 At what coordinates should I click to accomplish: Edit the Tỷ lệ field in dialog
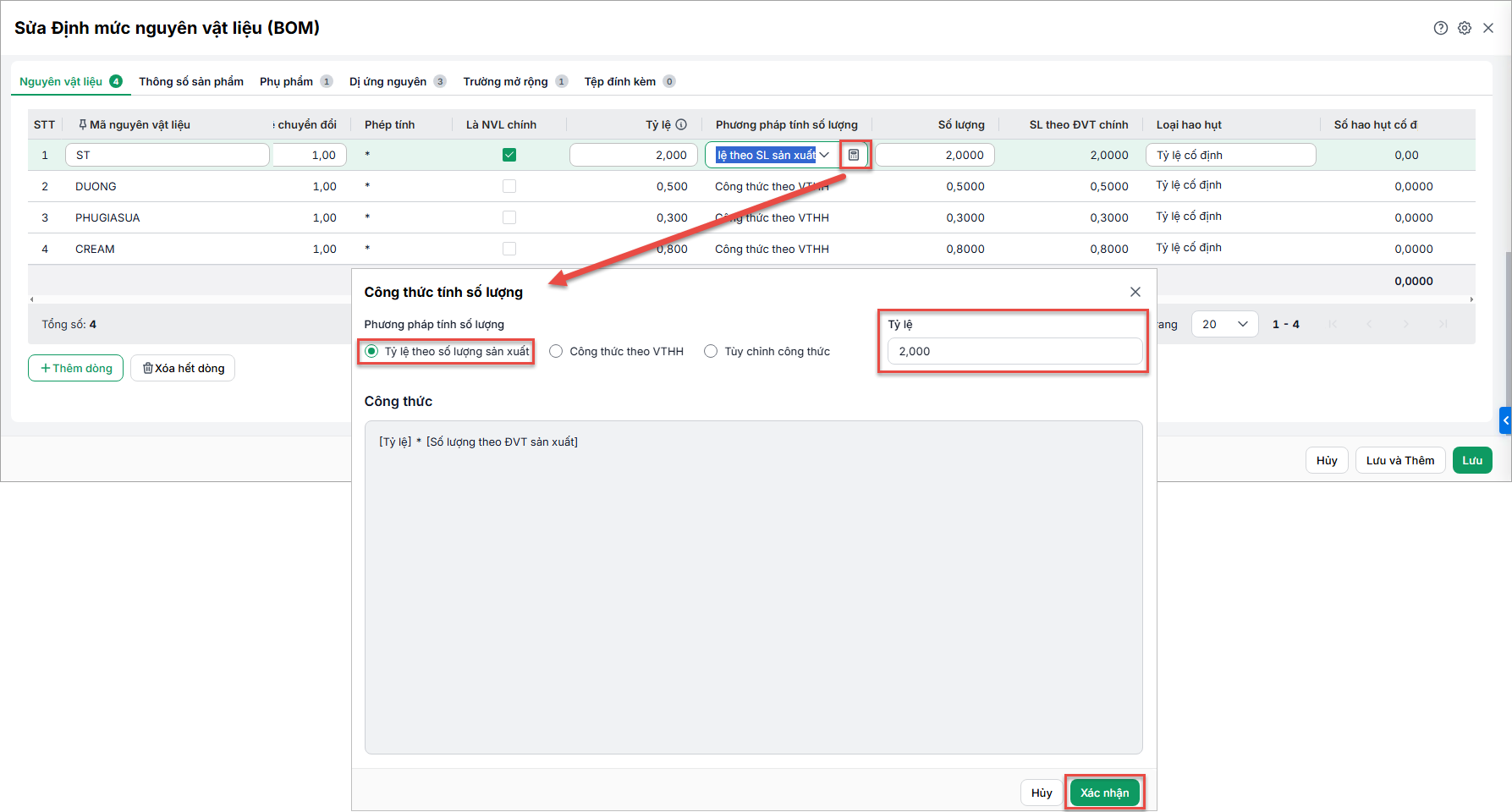point(1014,351)
